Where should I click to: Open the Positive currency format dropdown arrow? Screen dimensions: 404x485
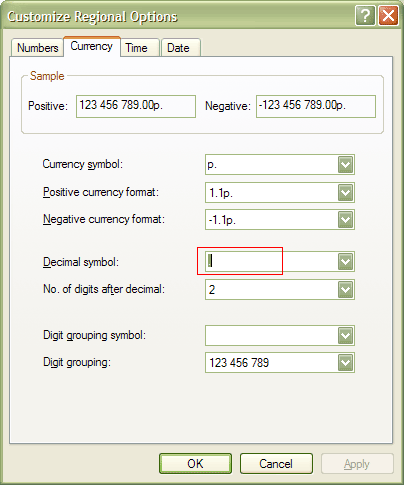coord(345,192)
